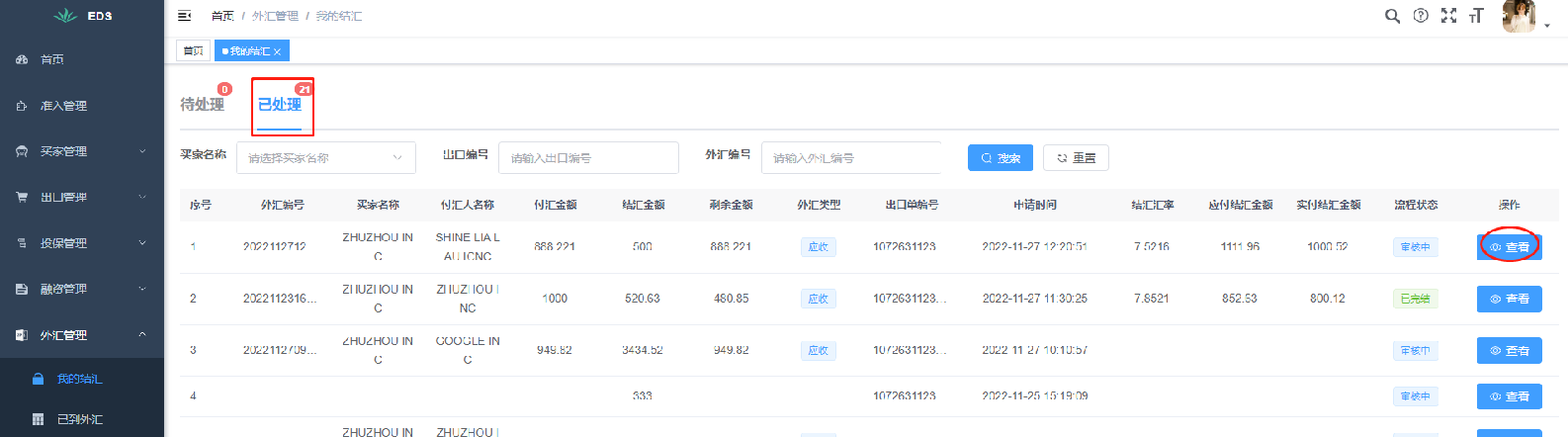Open the font size adjustment icon
Image resolution: width=1568 pixels, height=437 pixels.
[x=1476, y=16]
